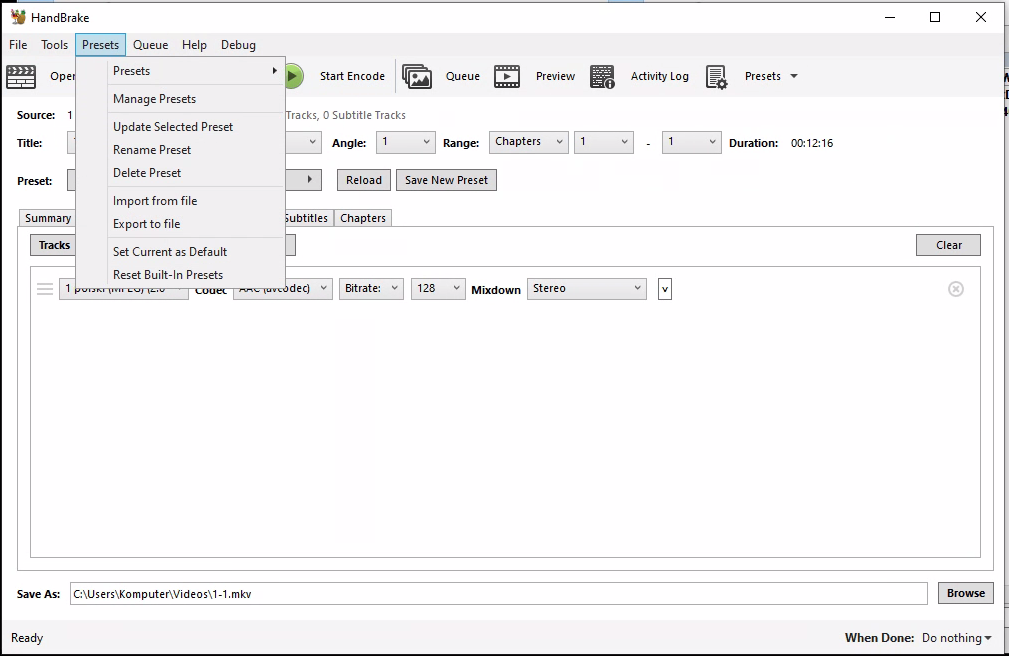Click the drag handle on the audio track row
Screen dimensions: 1009x656
[x=44, y=288]
